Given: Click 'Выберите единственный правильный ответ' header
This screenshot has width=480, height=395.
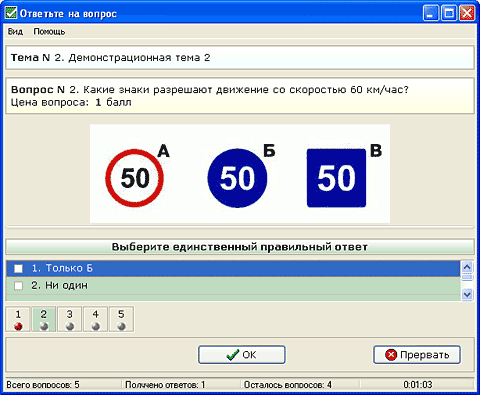Looking at the screenshot, I should (240, 247).
